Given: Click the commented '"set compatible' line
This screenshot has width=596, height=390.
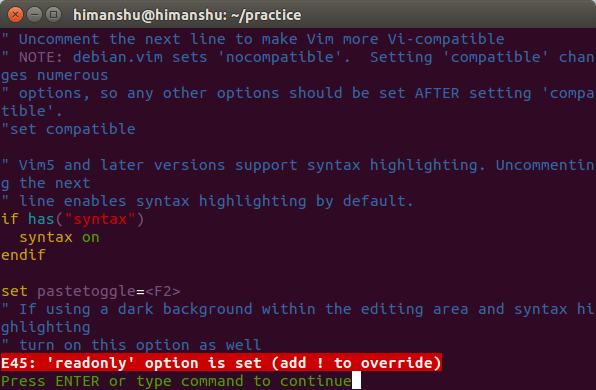Looking at the screenshot, I should (68, 129).
